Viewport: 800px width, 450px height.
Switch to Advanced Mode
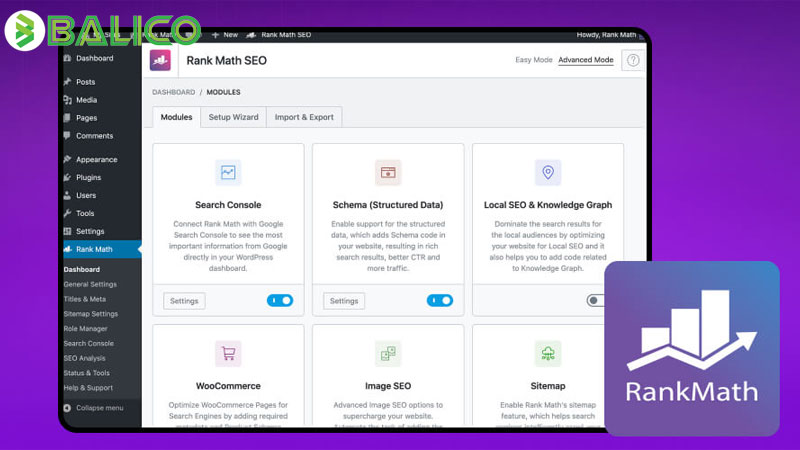(586, 60)
